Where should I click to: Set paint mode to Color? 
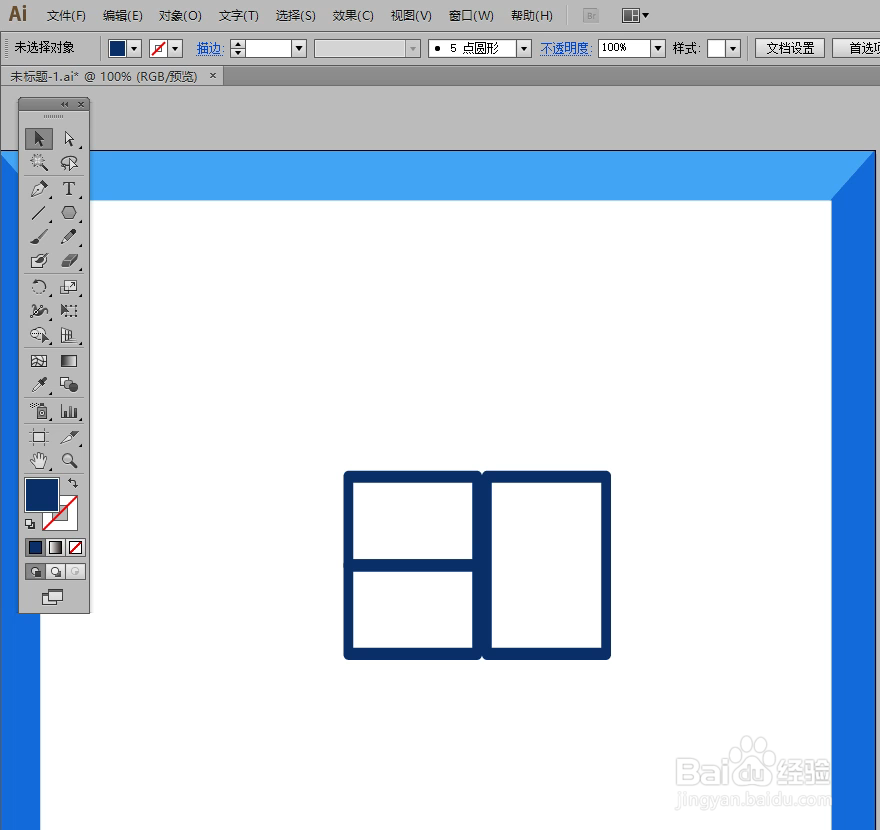(35, 547)
